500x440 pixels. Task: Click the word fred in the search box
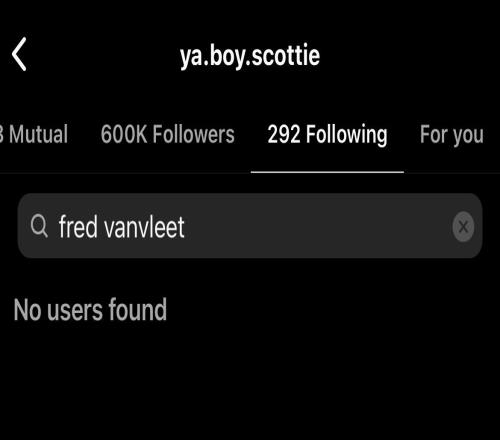pos(78,227)
